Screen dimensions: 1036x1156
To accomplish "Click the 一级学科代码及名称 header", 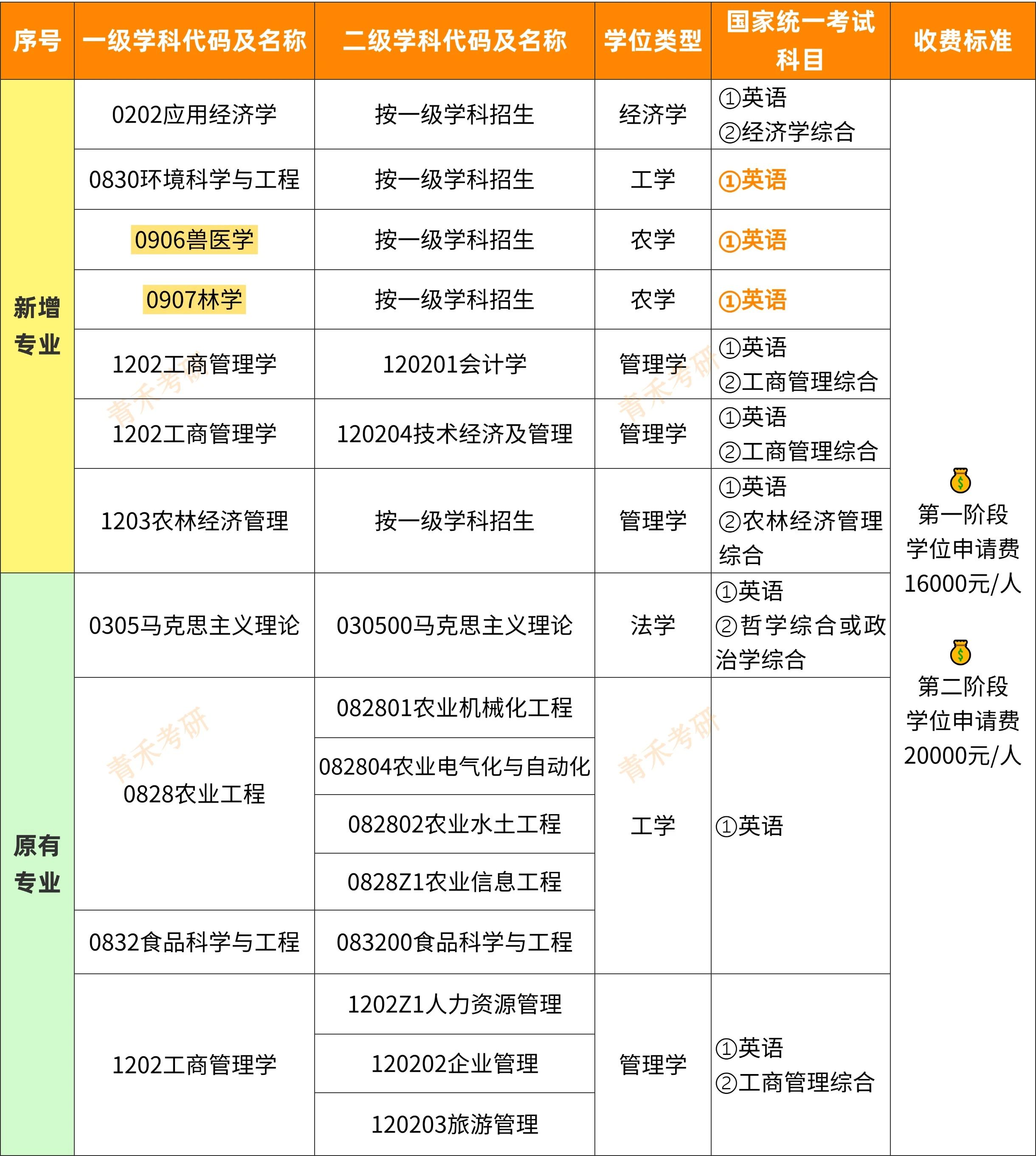I will [194, 41].
